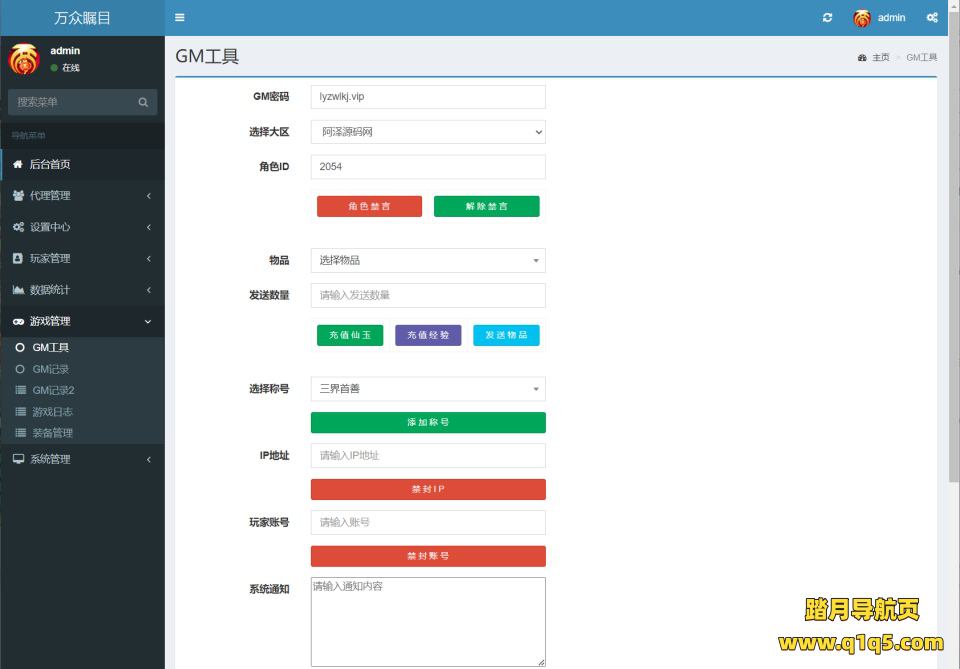Viewport: 960px width, 669px height.
Task: Toggle the sidebar hamburger menu icon
Action: click(179, 18)
